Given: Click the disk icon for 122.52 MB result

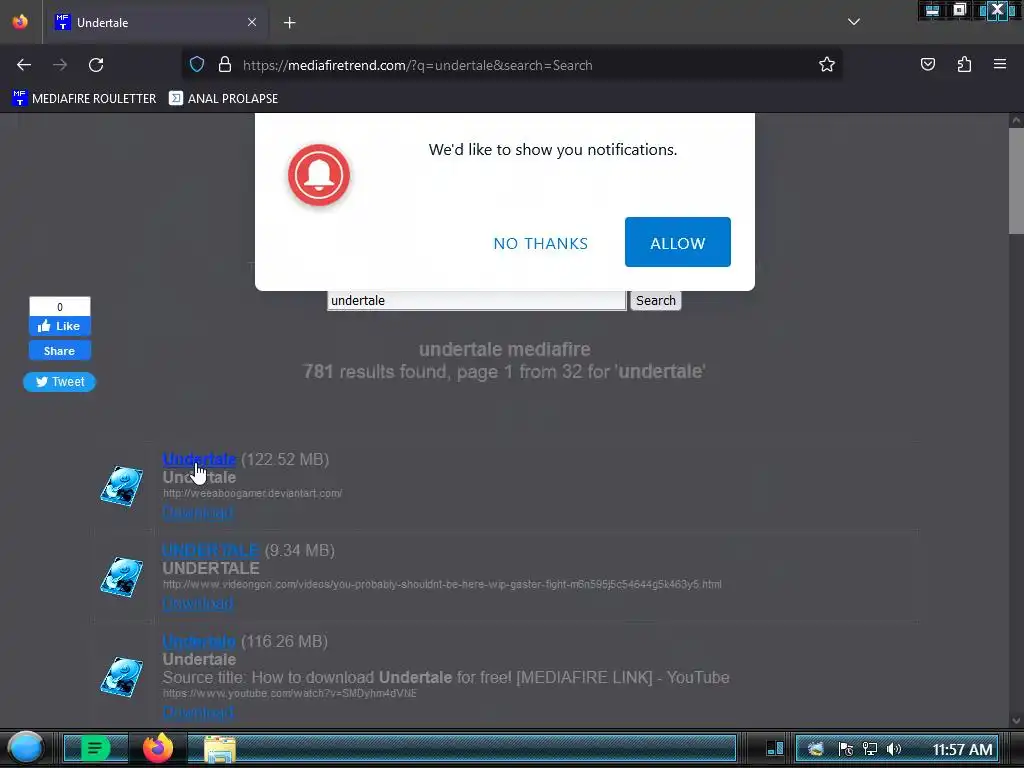Looking at the screenshot, I should (121, 486).
